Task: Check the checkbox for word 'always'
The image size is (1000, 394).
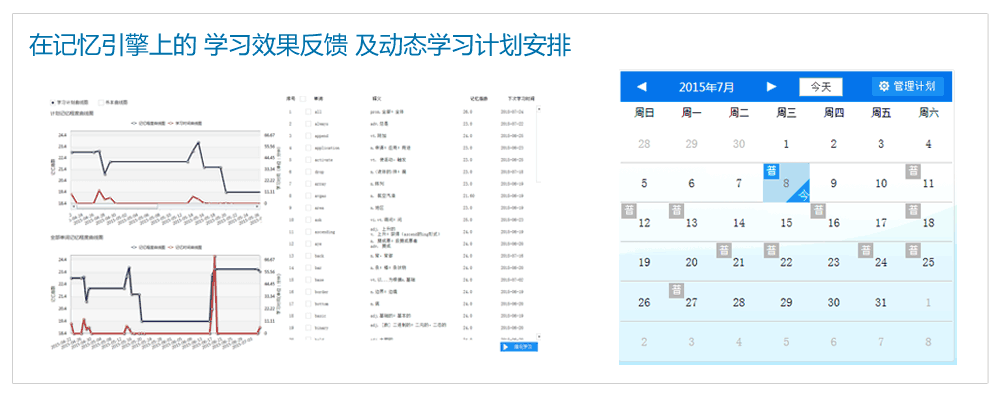Action: (x=308, y=124)
